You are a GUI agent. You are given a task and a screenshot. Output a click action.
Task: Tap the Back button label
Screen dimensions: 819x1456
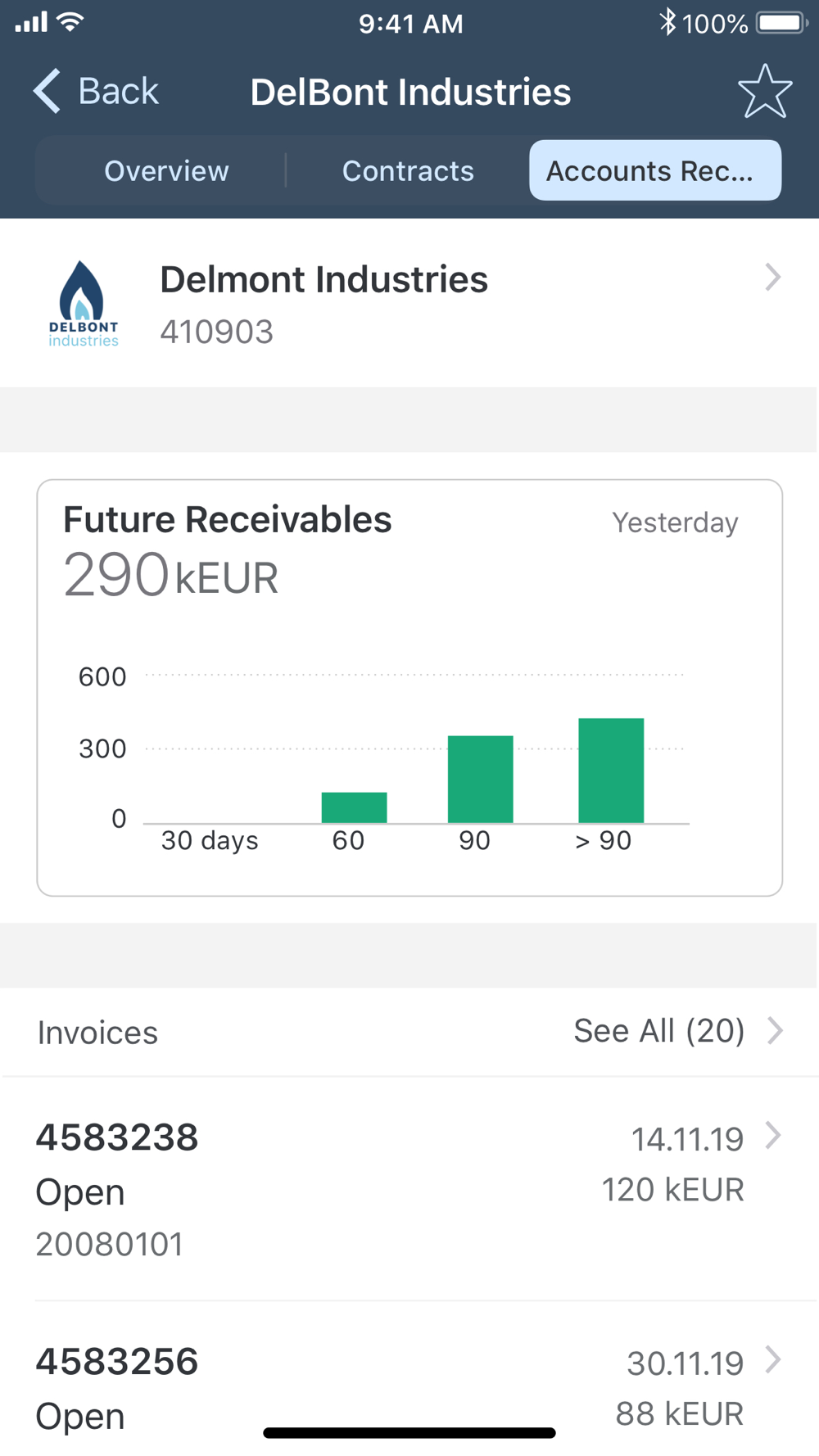coord(118,91)
